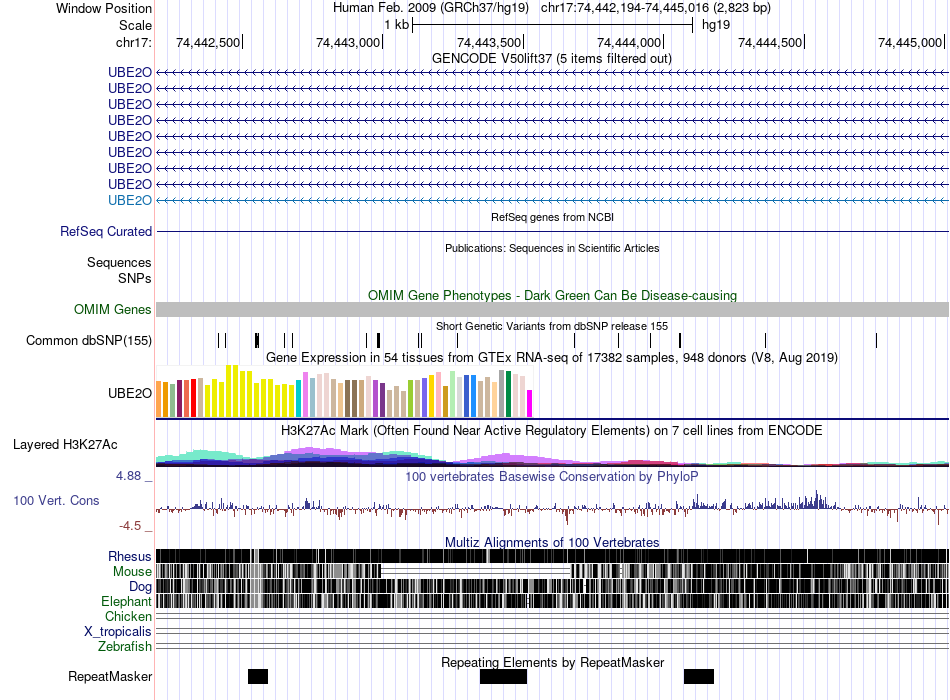Click the Sequences label of Publications track
The height and width of the screenshot is (700, 950).
point(119,262)
